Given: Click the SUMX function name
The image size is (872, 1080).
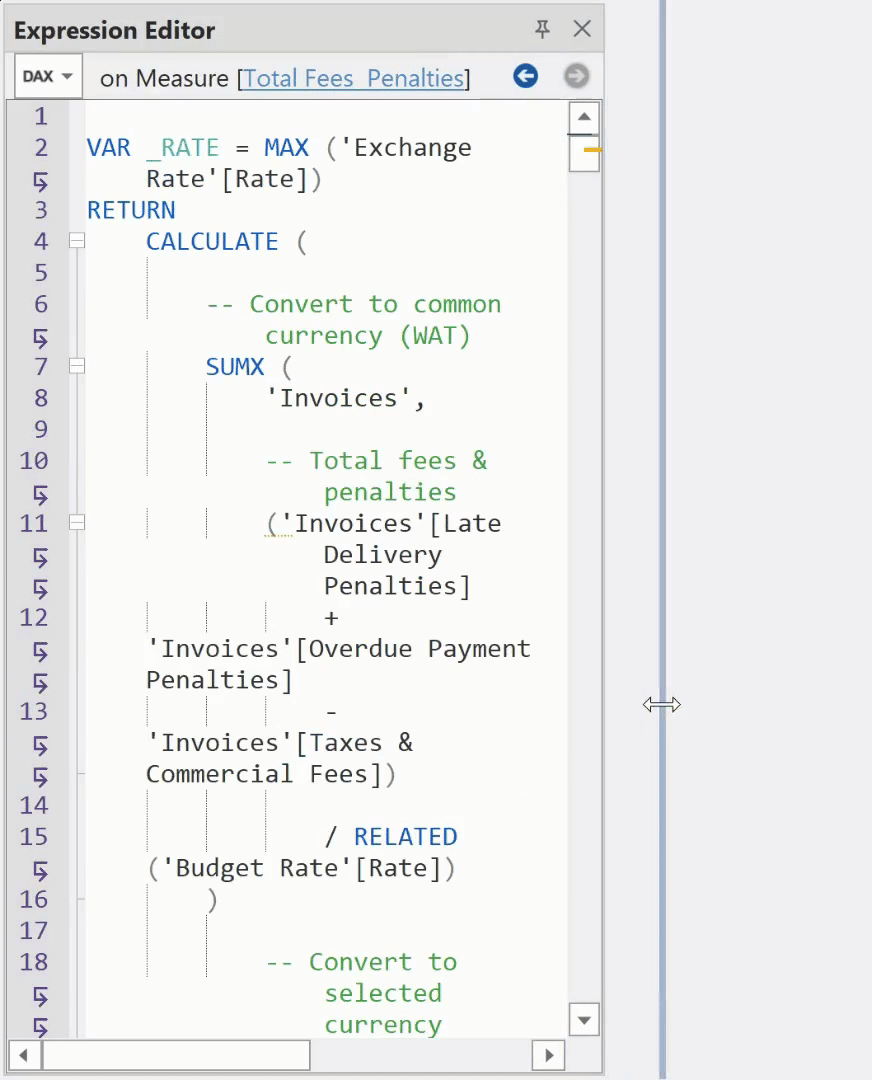Looking at the screenshot, I should tap(235, 367).
